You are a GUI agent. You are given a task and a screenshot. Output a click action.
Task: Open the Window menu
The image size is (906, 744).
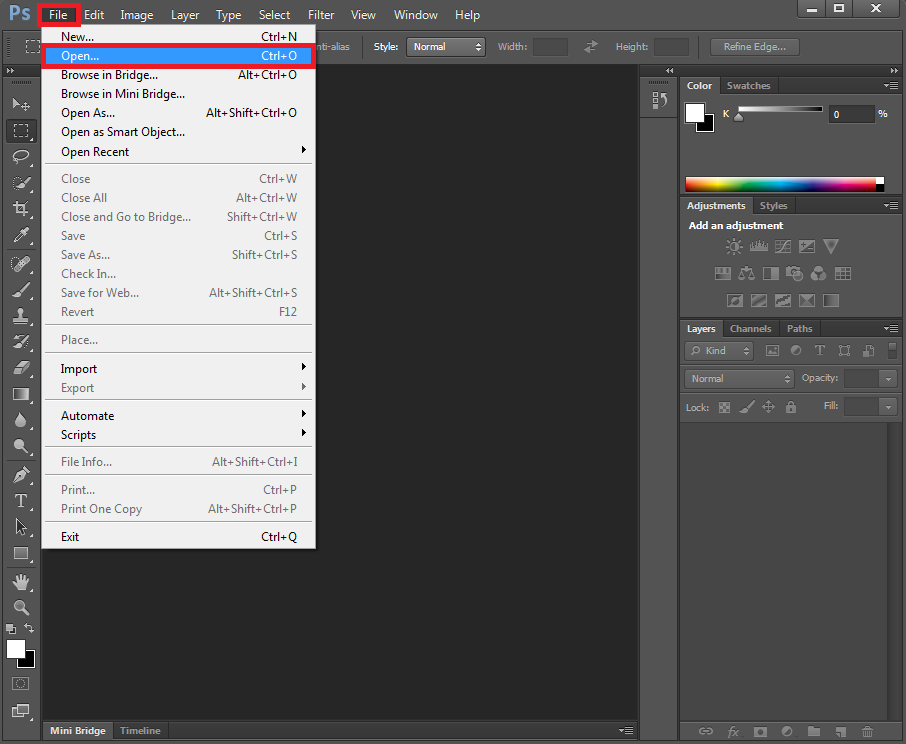tap(416, 15)
